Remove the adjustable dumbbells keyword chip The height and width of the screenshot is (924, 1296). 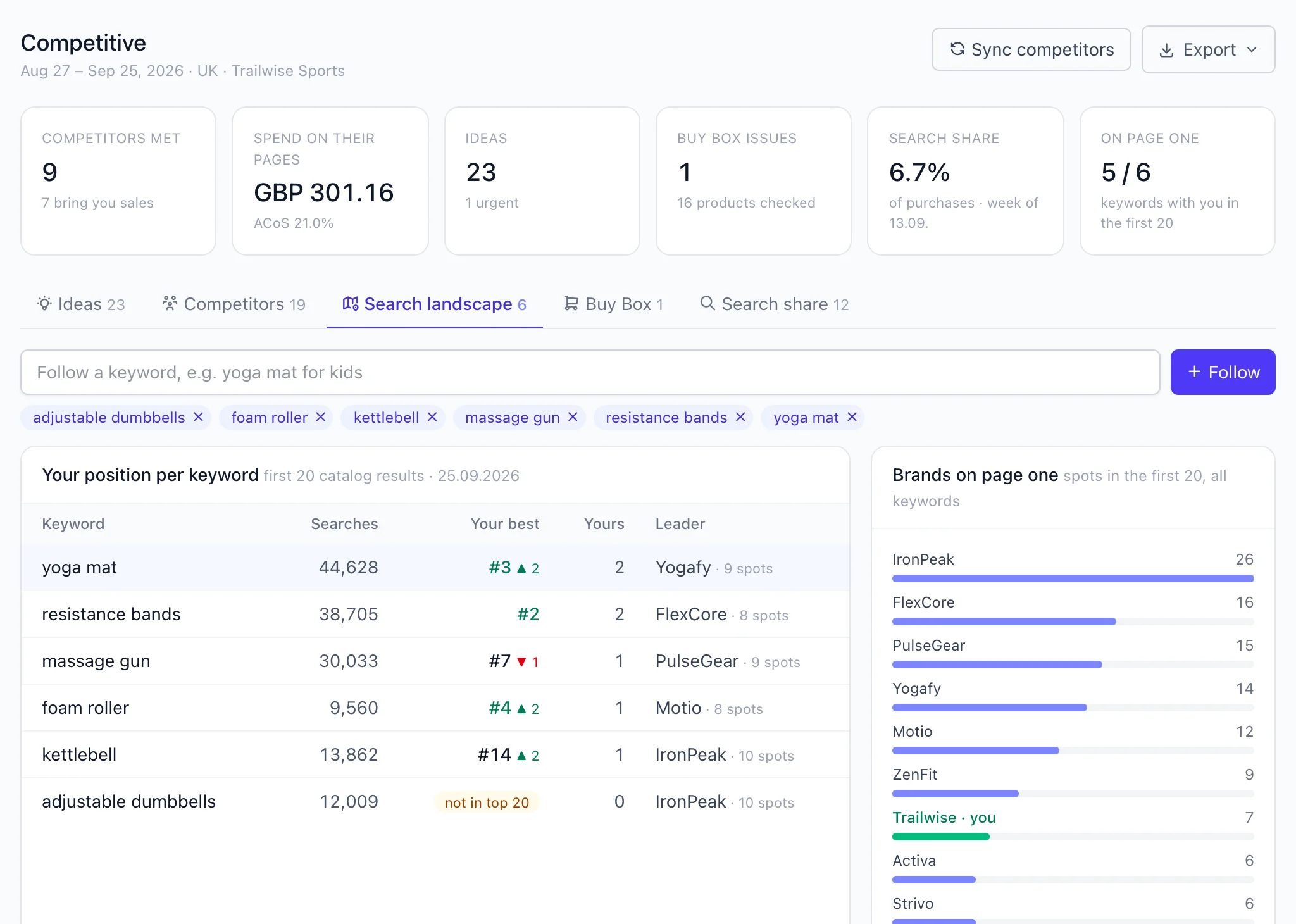[x=198, y=417]
